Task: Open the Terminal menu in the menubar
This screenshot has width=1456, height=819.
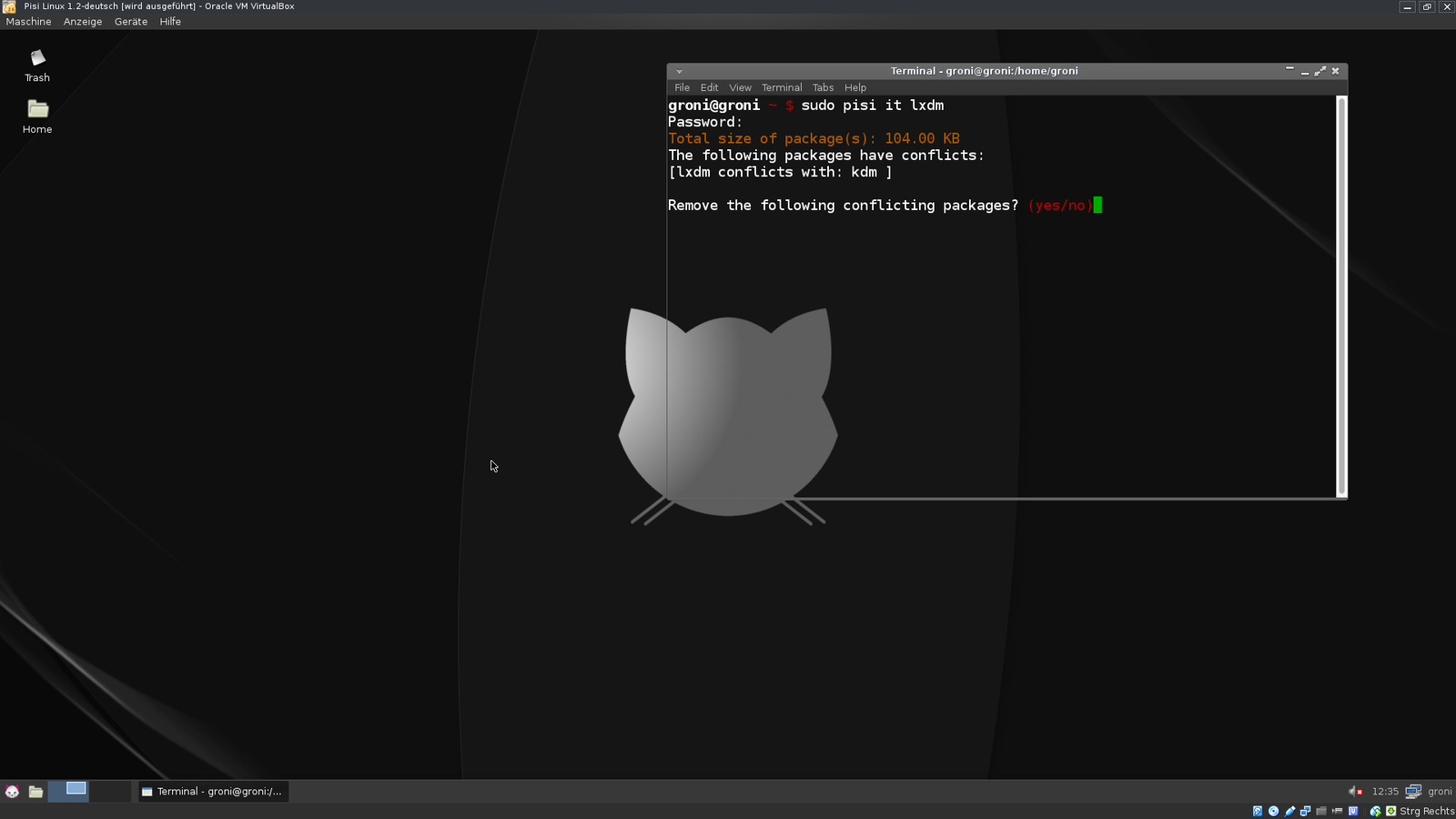Action: pyautogui.click(x=782, y=88)
